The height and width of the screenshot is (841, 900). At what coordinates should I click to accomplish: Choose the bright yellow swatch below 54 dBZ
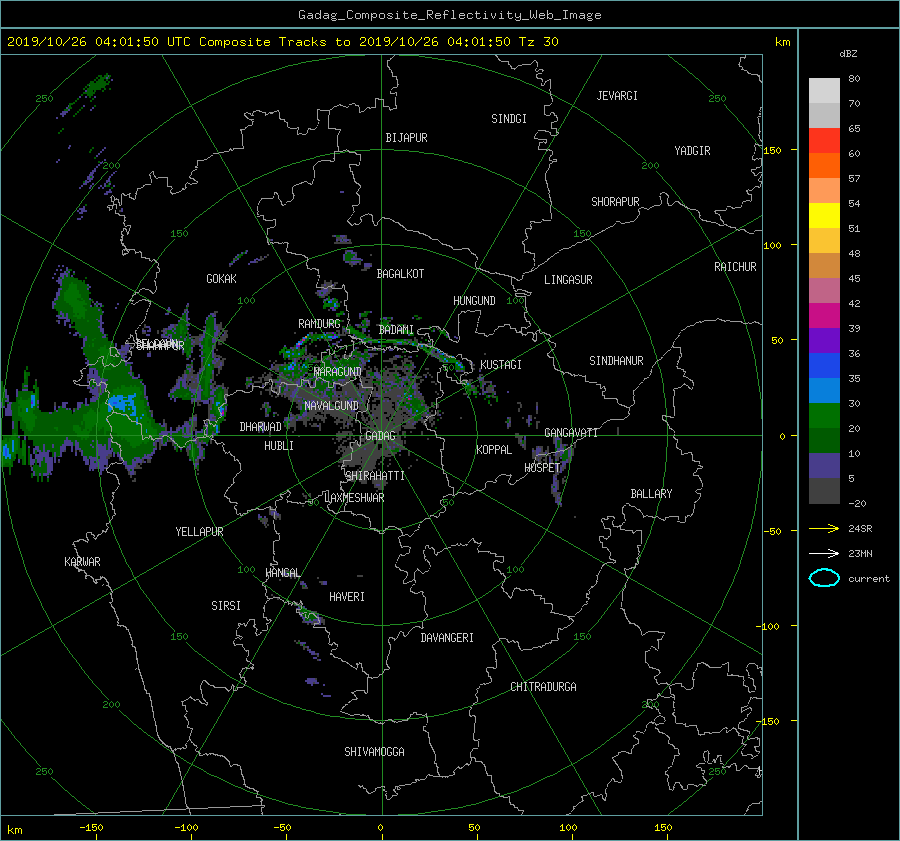click(x=824, y=215)
